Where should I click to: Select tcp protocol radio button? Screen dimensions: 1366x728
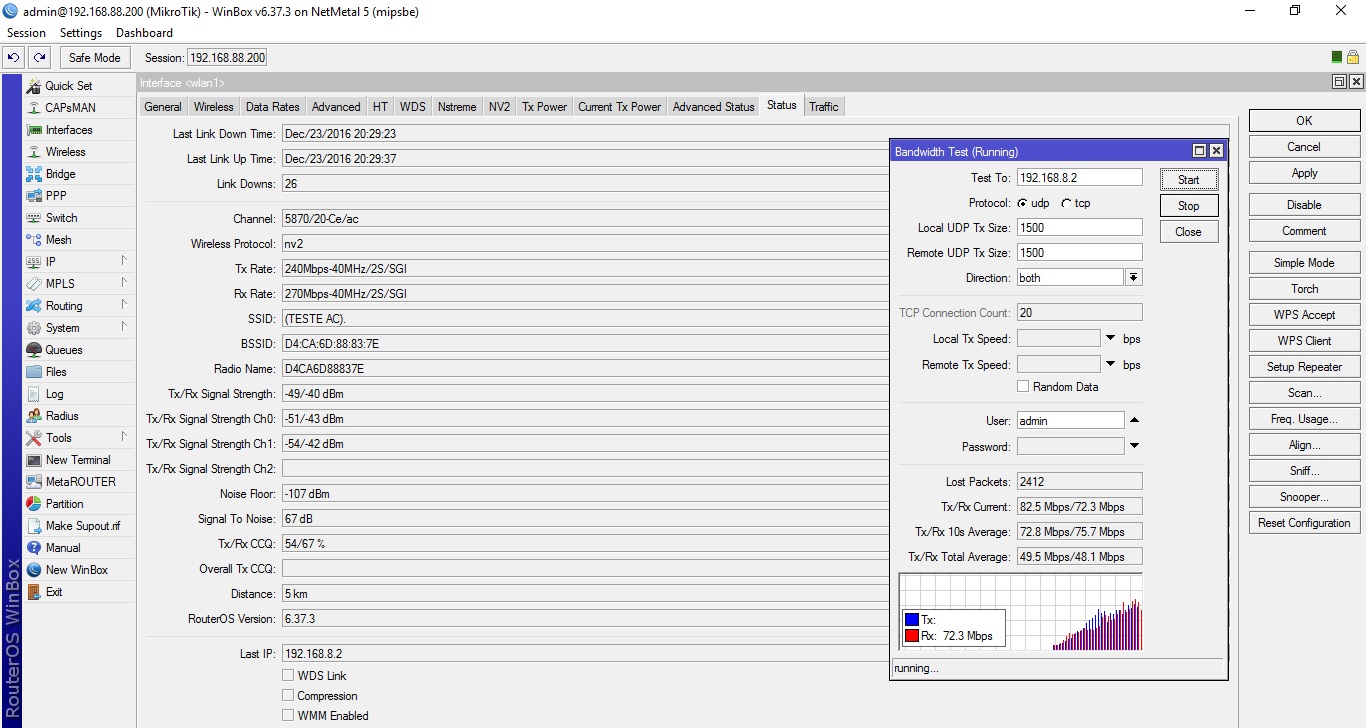[x=1066, y=203]
